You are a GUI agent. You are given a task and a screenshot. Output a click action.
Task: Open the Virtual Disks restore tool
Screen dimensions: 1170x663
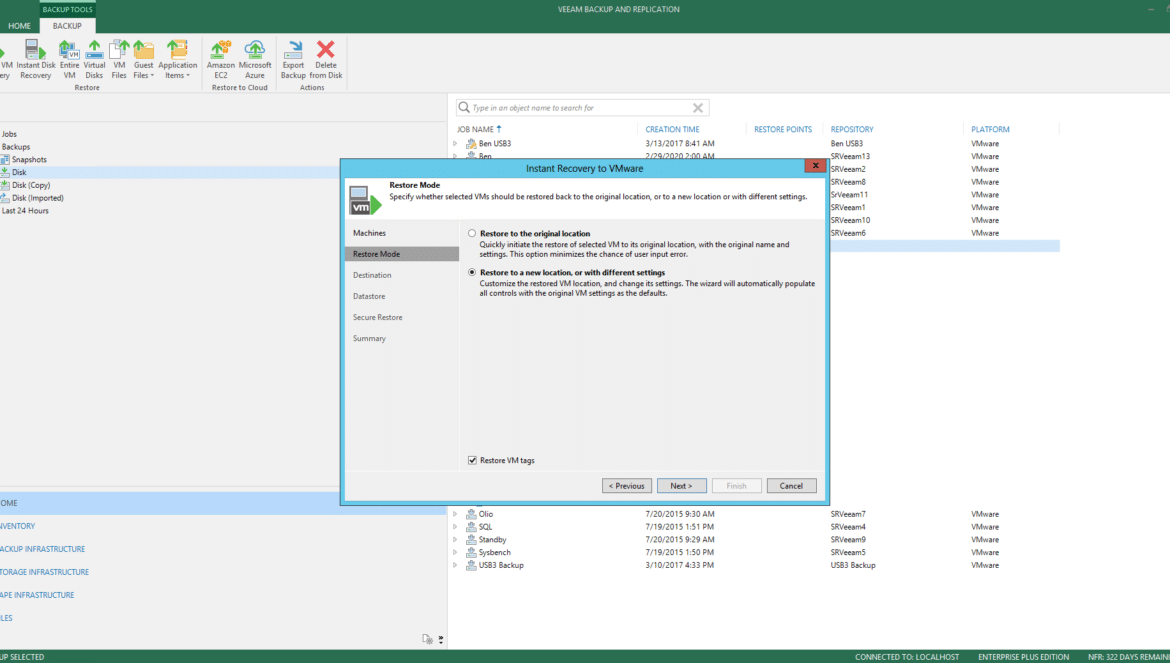click(94, 50)
